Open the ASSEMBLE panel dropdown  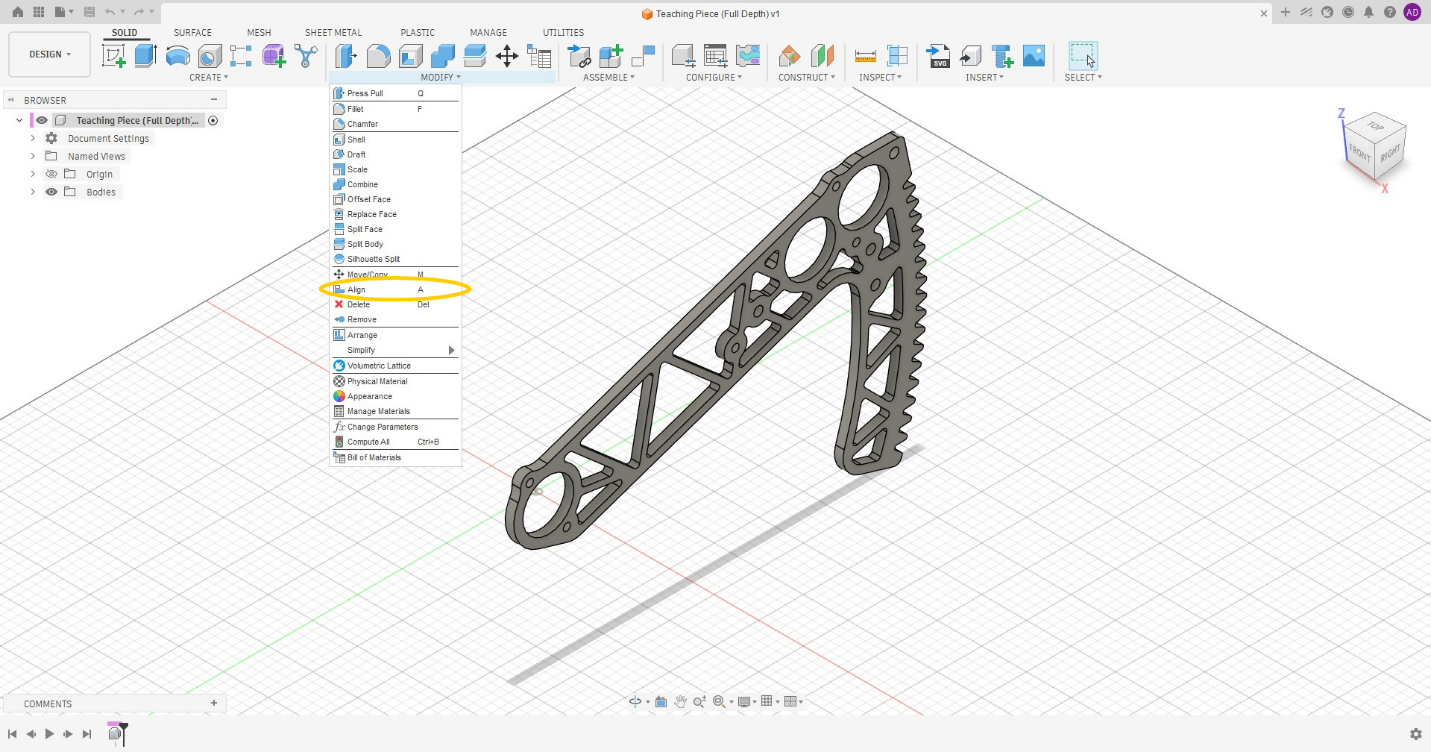(x=609, y=77)
